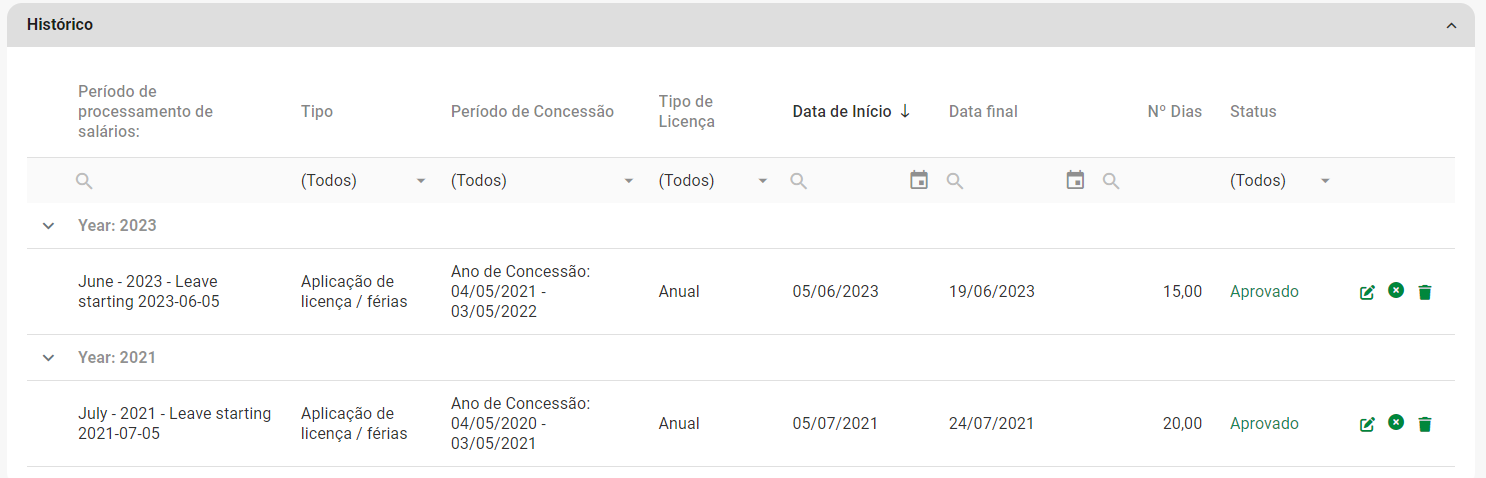Collapse the Year: 2023 group
Image resolution: width=1486 pixels, height=478 pixels.
(48, 226)
